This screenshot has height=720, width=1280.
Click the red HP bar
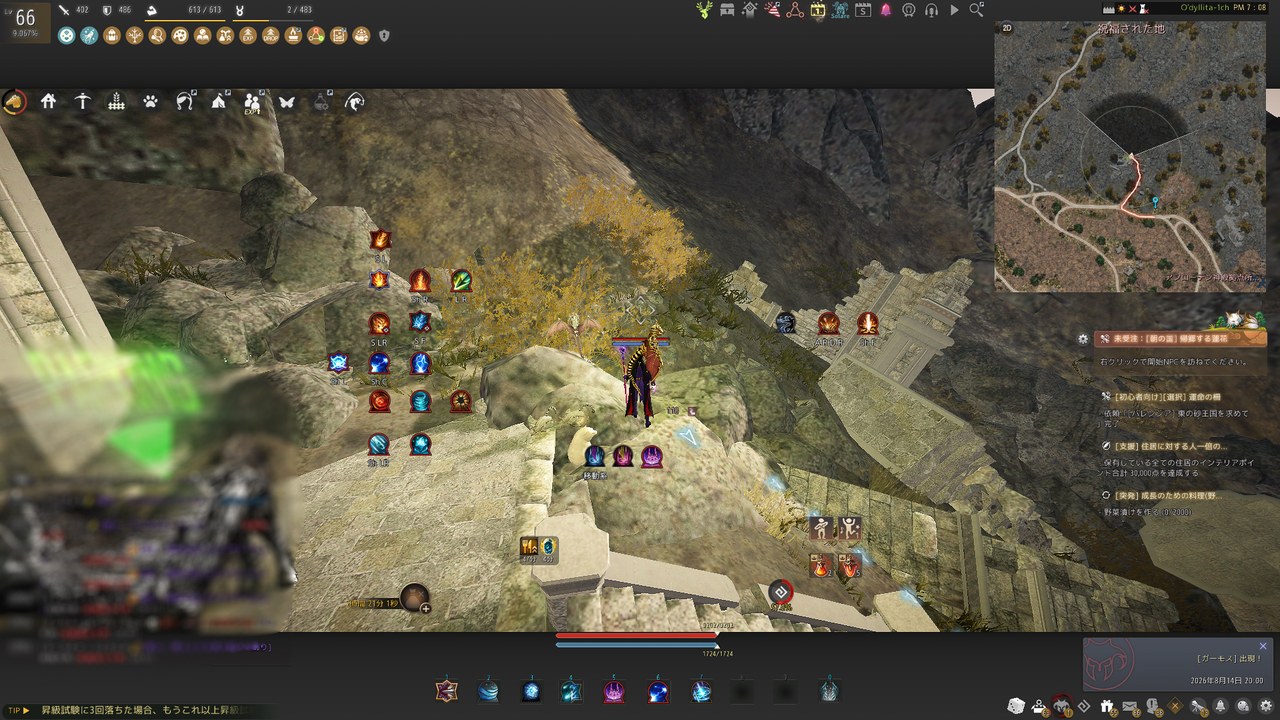click(637, 635)
